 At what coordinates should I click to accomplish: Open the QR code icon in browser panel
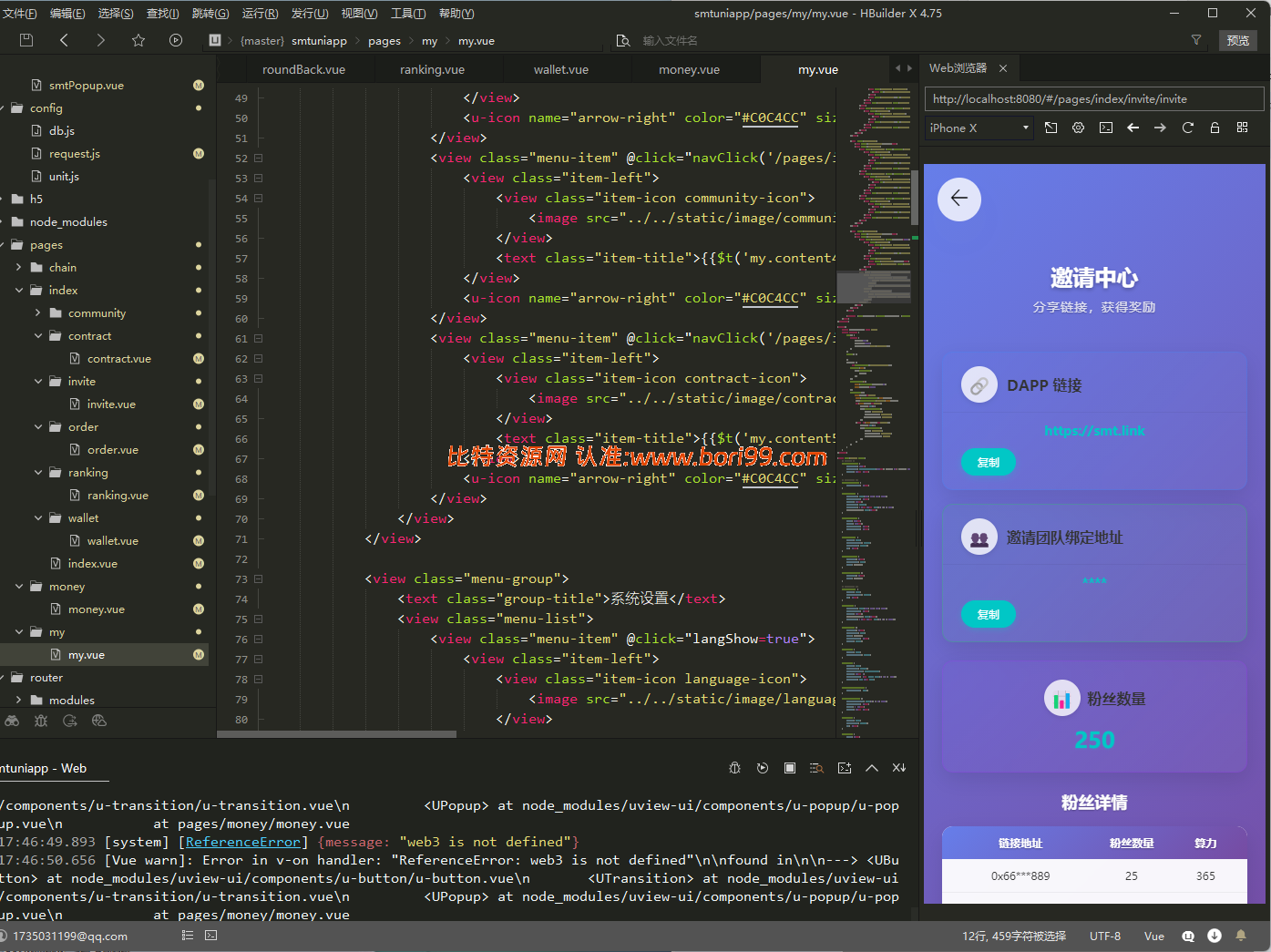coord(1243,128)
